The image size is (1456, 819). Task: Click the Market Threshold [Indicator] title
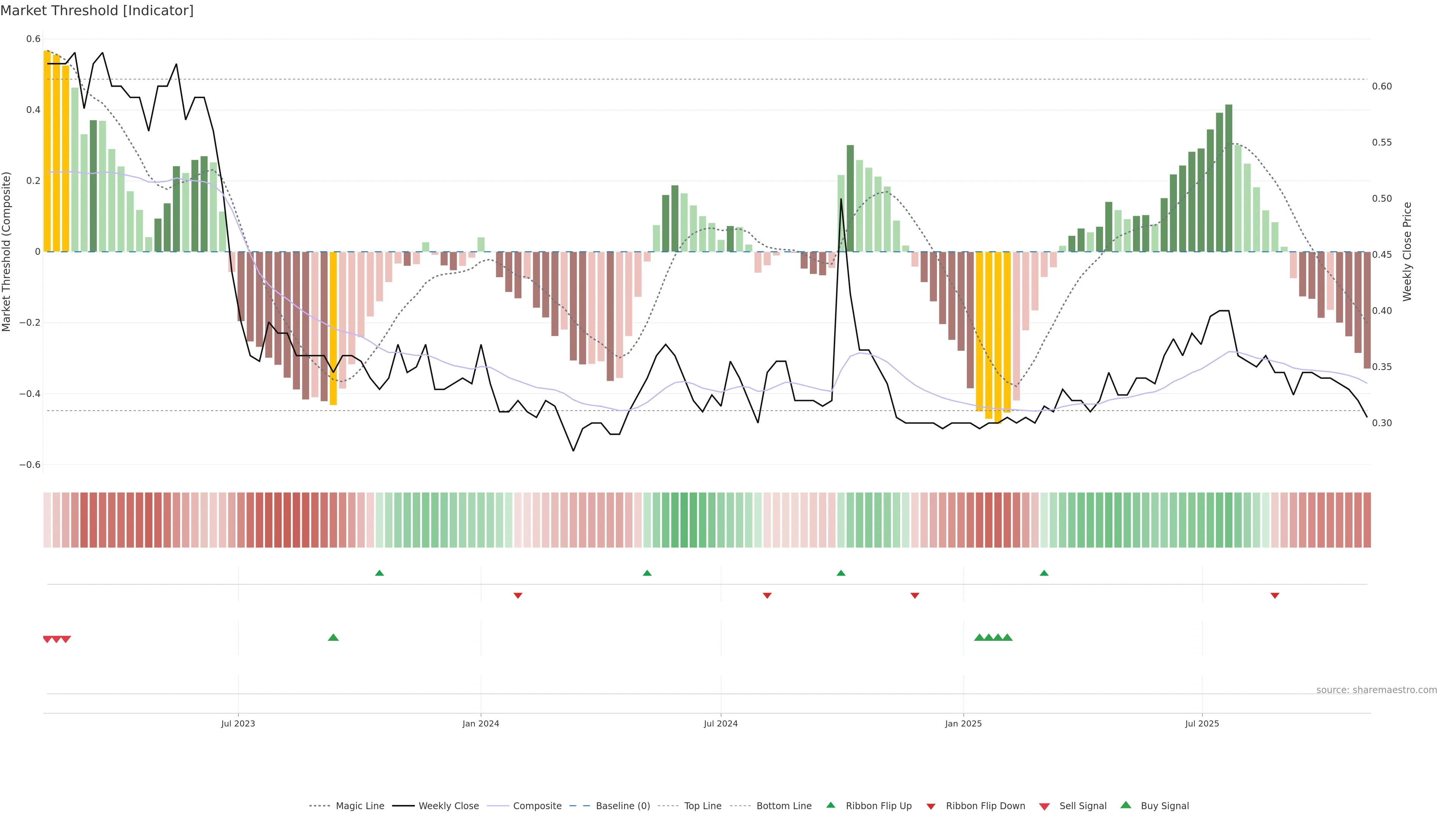tap(97, 11)
